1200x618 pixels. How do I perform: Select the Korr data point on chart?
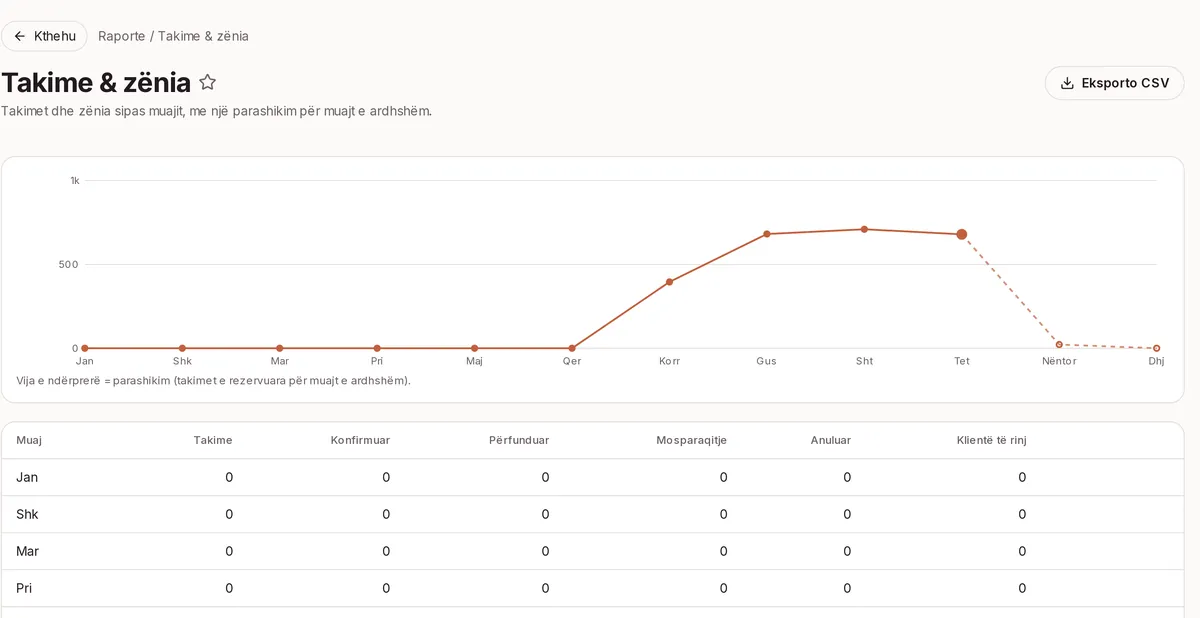pyautogui.click(x=669, y=282)
